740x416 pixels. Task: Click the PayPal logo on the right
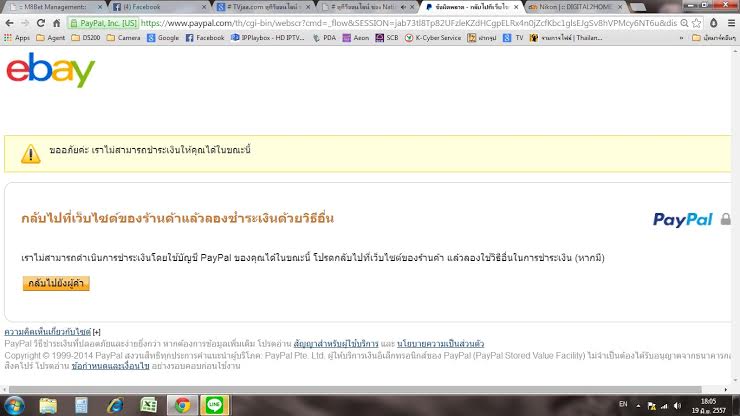(682, 220)
